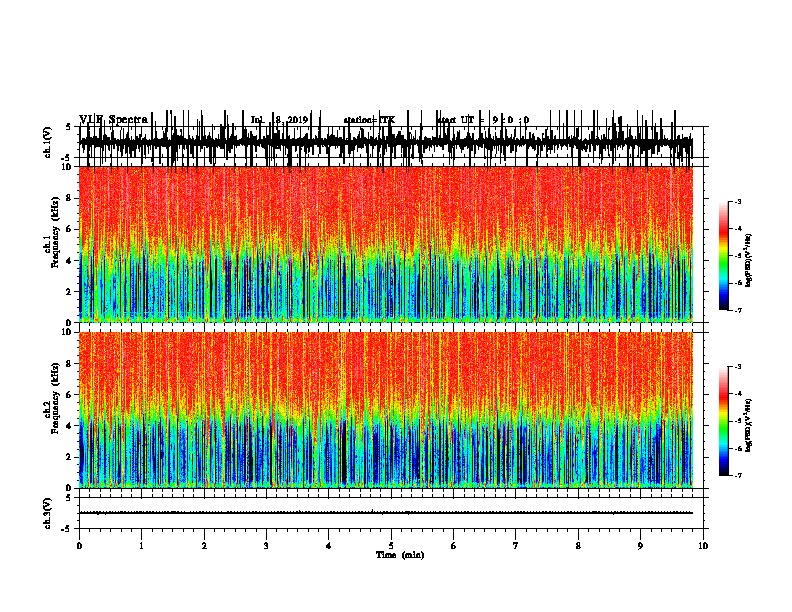The height and width of the screenshot is (612, 792).
Task: Click time axis tick label "4"
Action: coord(329,546)
